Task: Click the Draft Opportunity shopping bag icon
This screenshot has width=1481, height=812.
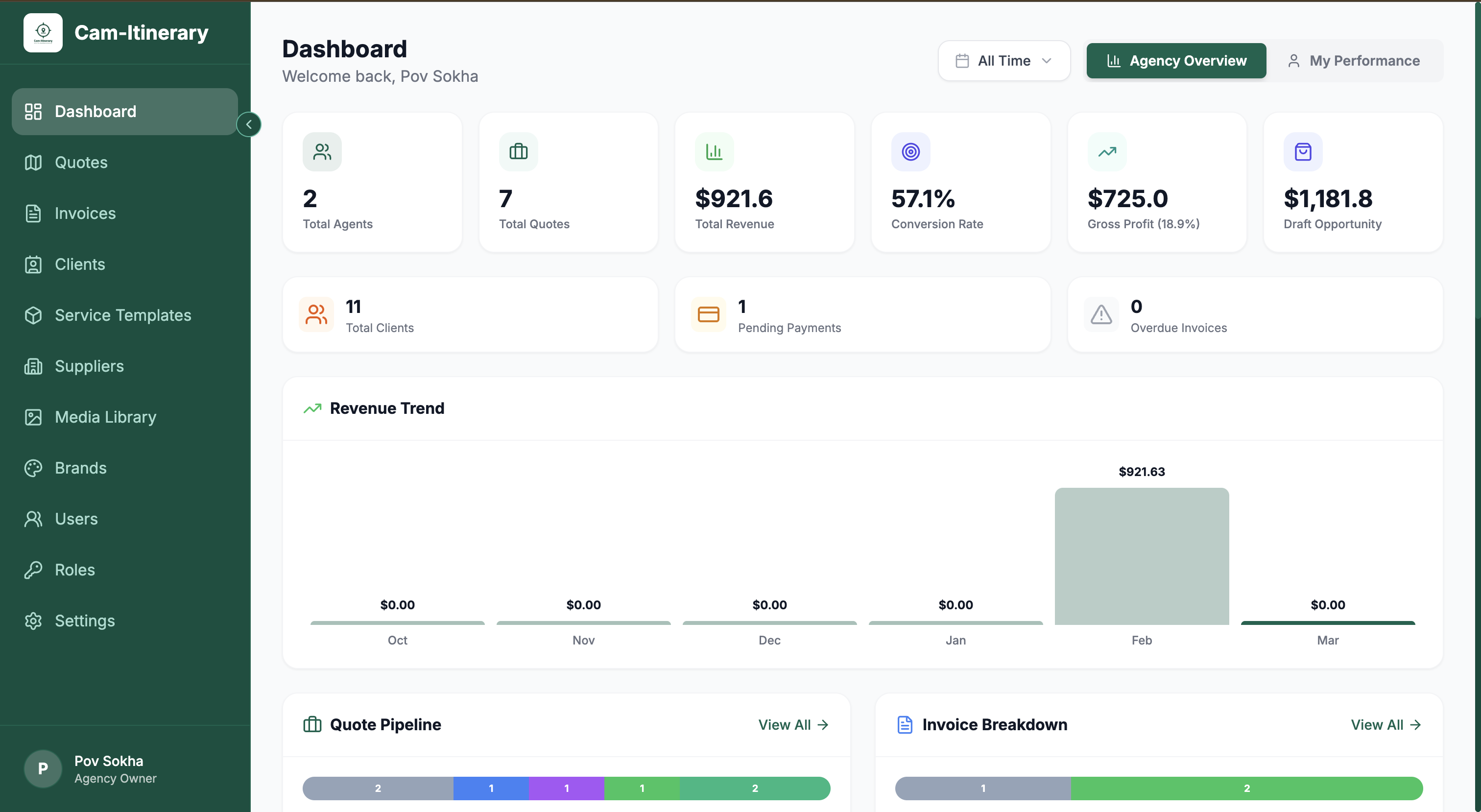Action: (1302, 152)
